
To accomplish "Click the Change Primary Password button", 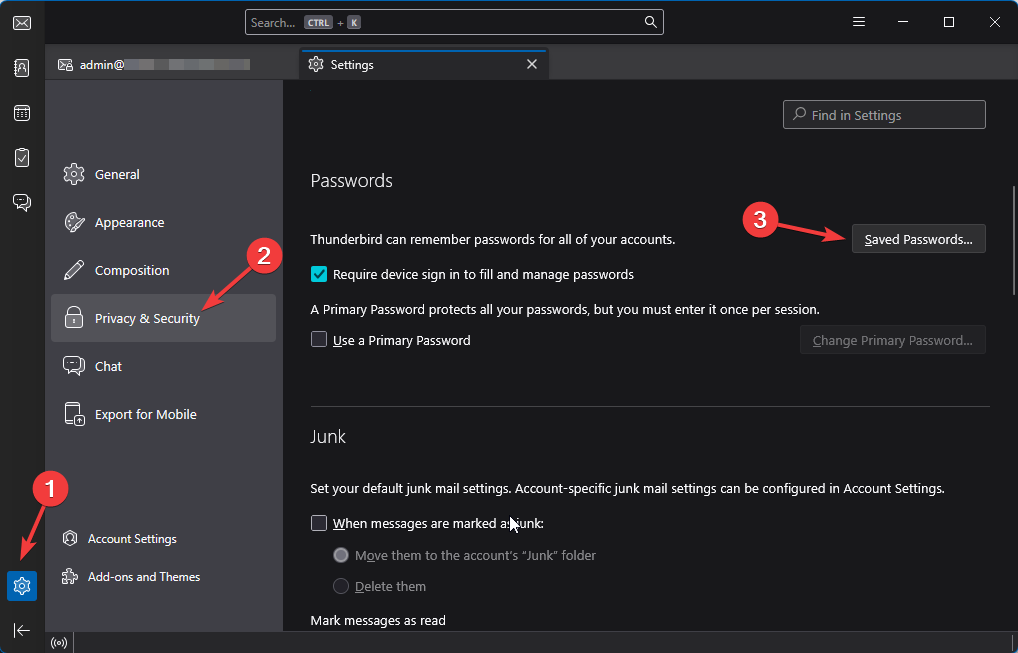I will click(x=893, y=340).
